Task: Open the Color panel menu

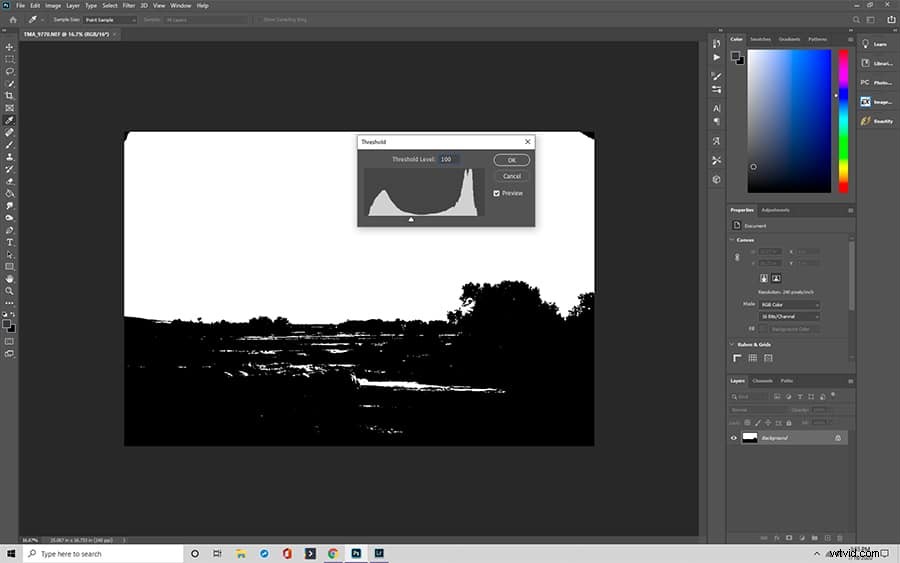Action: (850, 39)
